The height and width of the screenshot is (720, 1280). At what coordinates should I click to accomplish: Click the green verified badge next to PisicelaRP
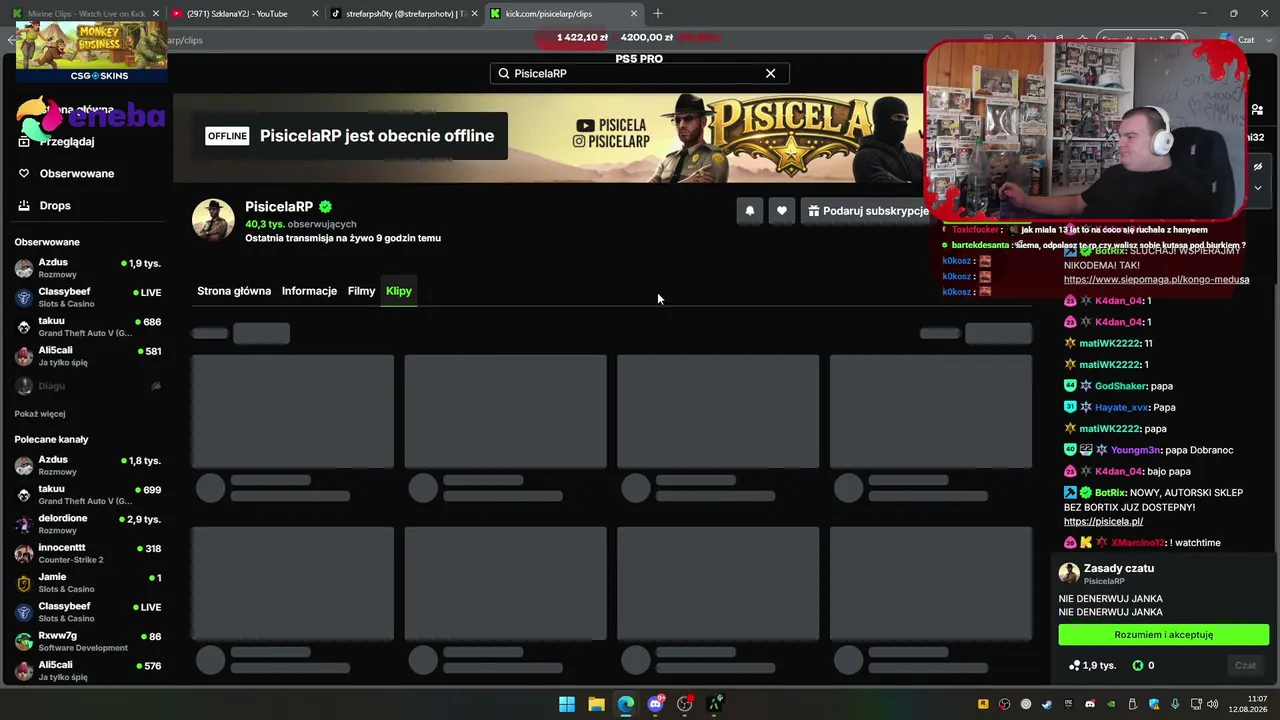(325, 207)
